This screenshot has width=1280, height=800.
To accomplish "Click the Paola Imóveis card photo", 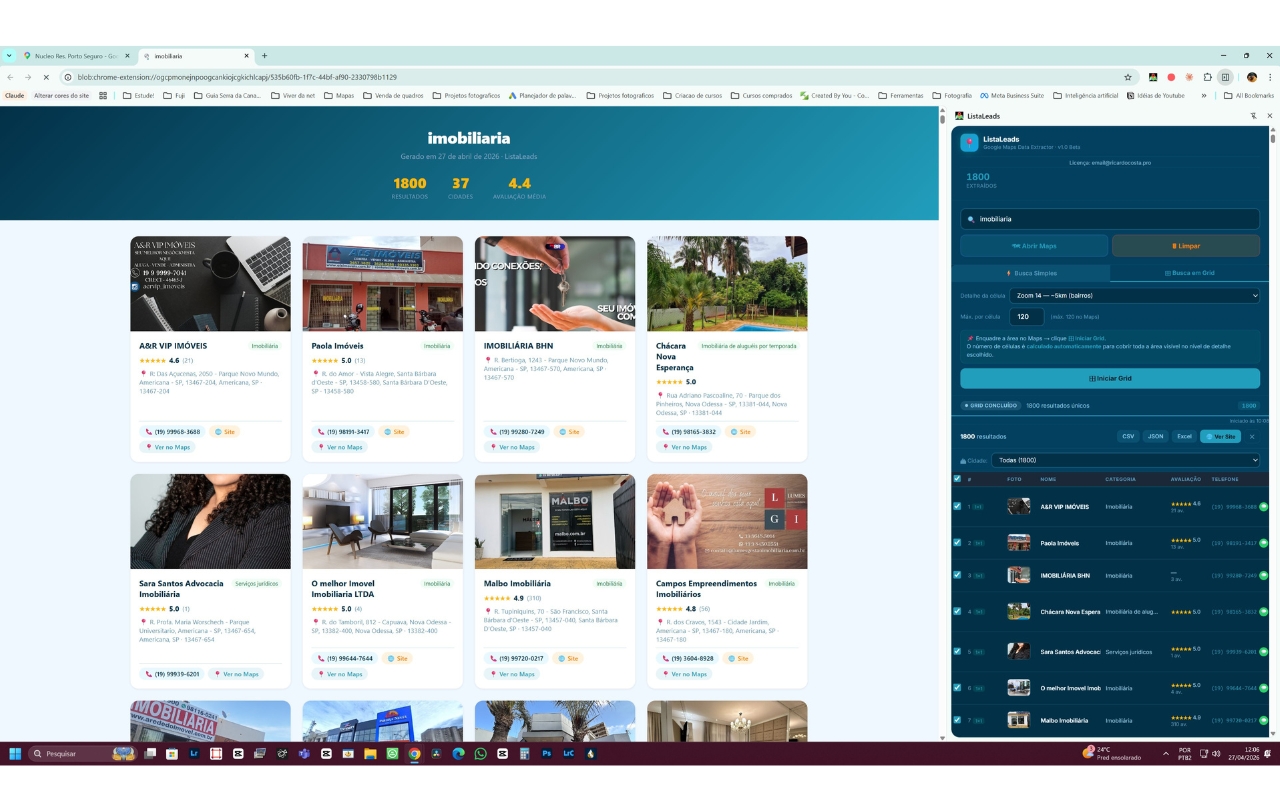I will pos(383,284).
